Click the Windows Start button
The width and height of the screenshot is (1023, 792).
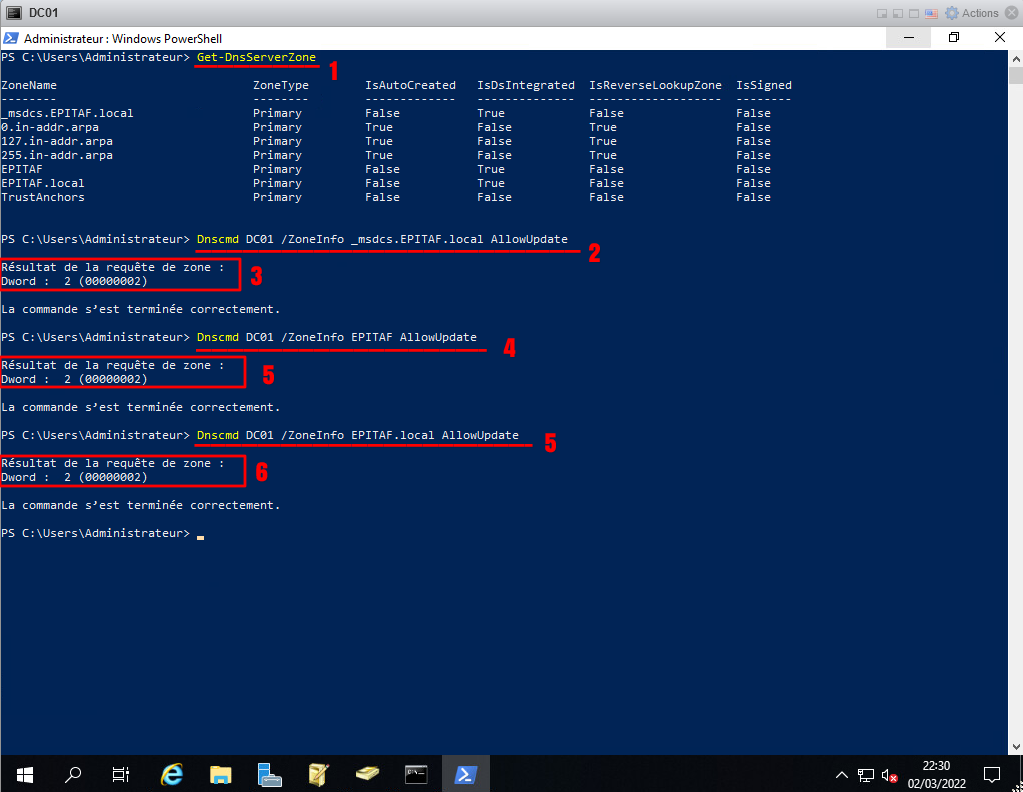(24, 774)
